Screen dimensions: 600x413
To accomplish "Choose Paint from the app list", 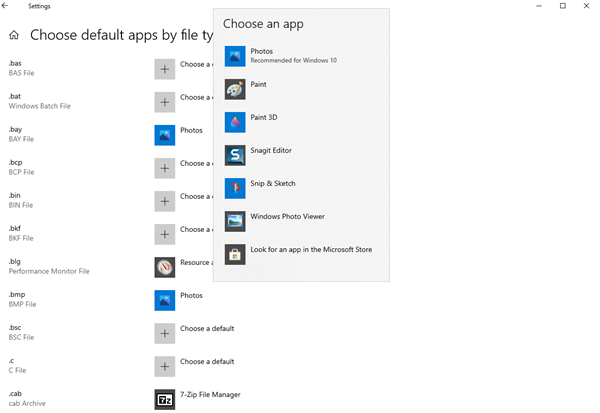I will (301, 89).
